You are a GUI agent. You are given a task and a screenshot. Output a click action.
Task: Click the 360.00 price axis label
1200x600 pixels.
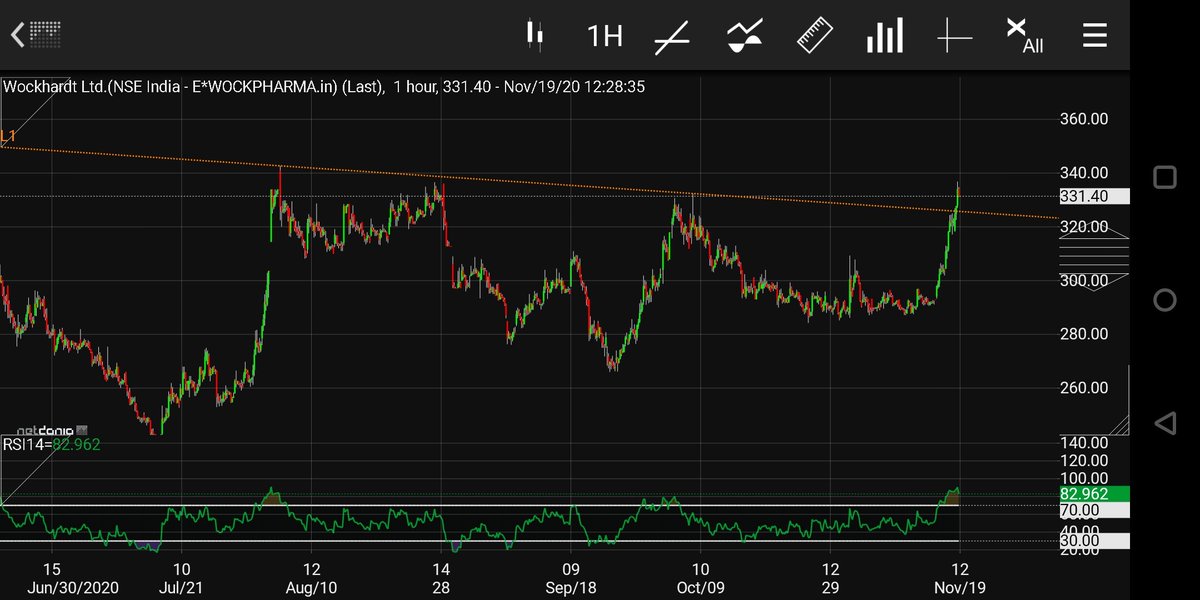(x=1084, y=119)
